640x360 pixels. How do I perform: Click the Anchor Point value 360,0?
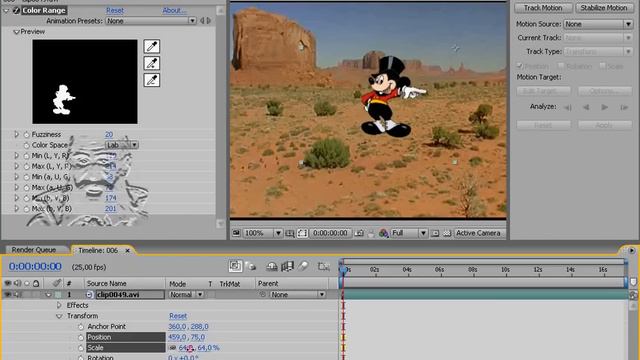(x=177, y=327)
